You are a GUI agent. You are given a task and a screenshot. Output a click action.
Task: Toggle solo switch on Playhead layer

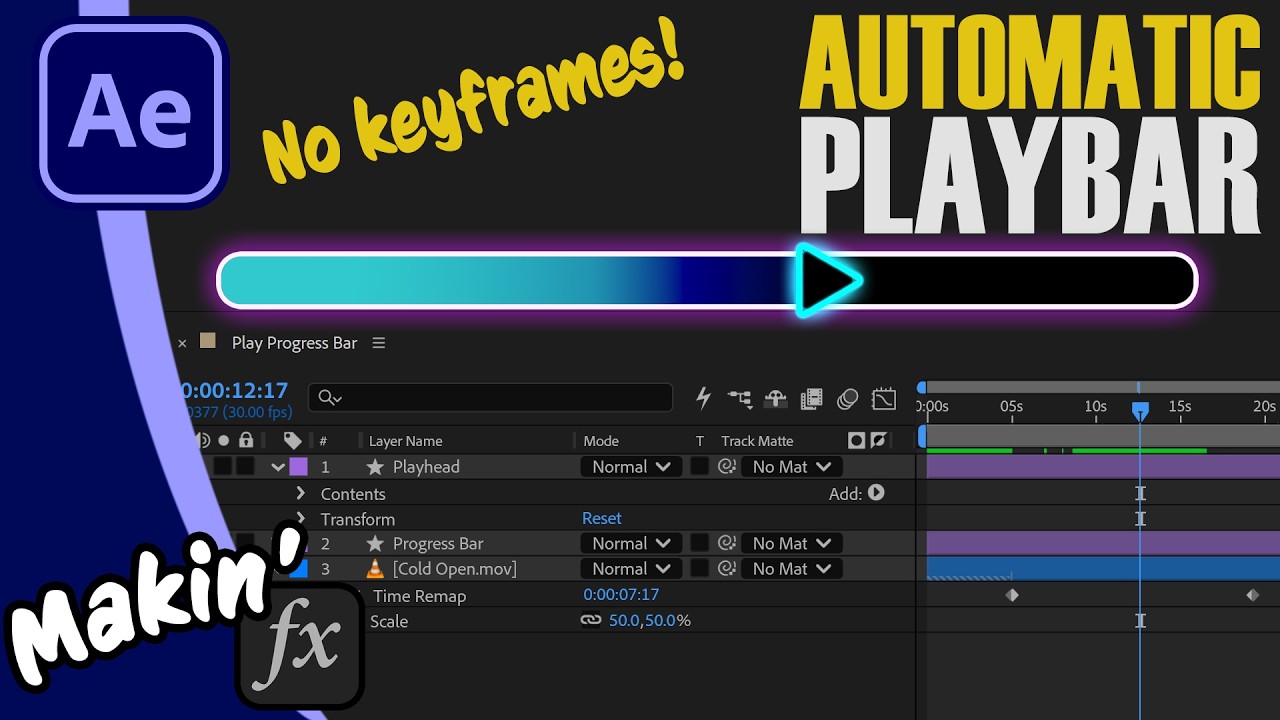point(222,467)
